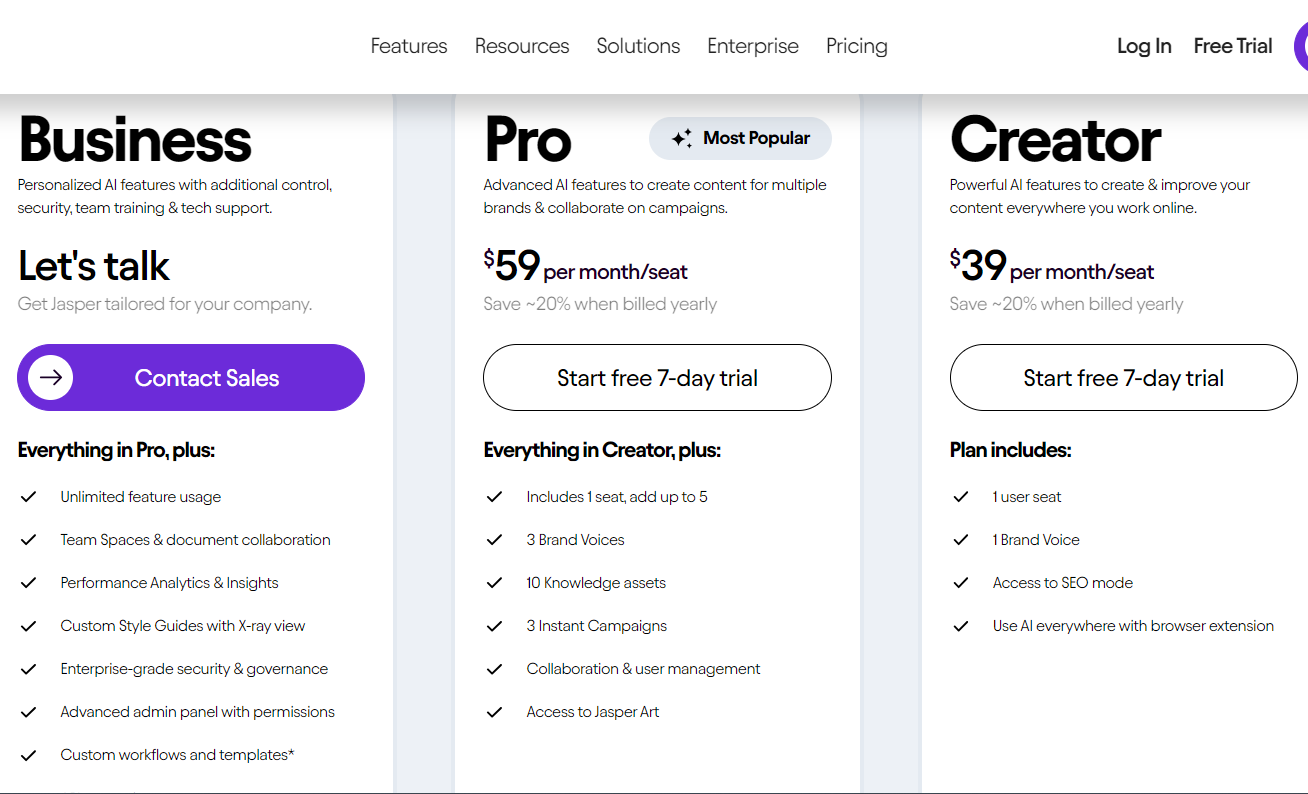Open the Features menu
This screenshot has width=1308, height=794.
[x=409, y=46]
